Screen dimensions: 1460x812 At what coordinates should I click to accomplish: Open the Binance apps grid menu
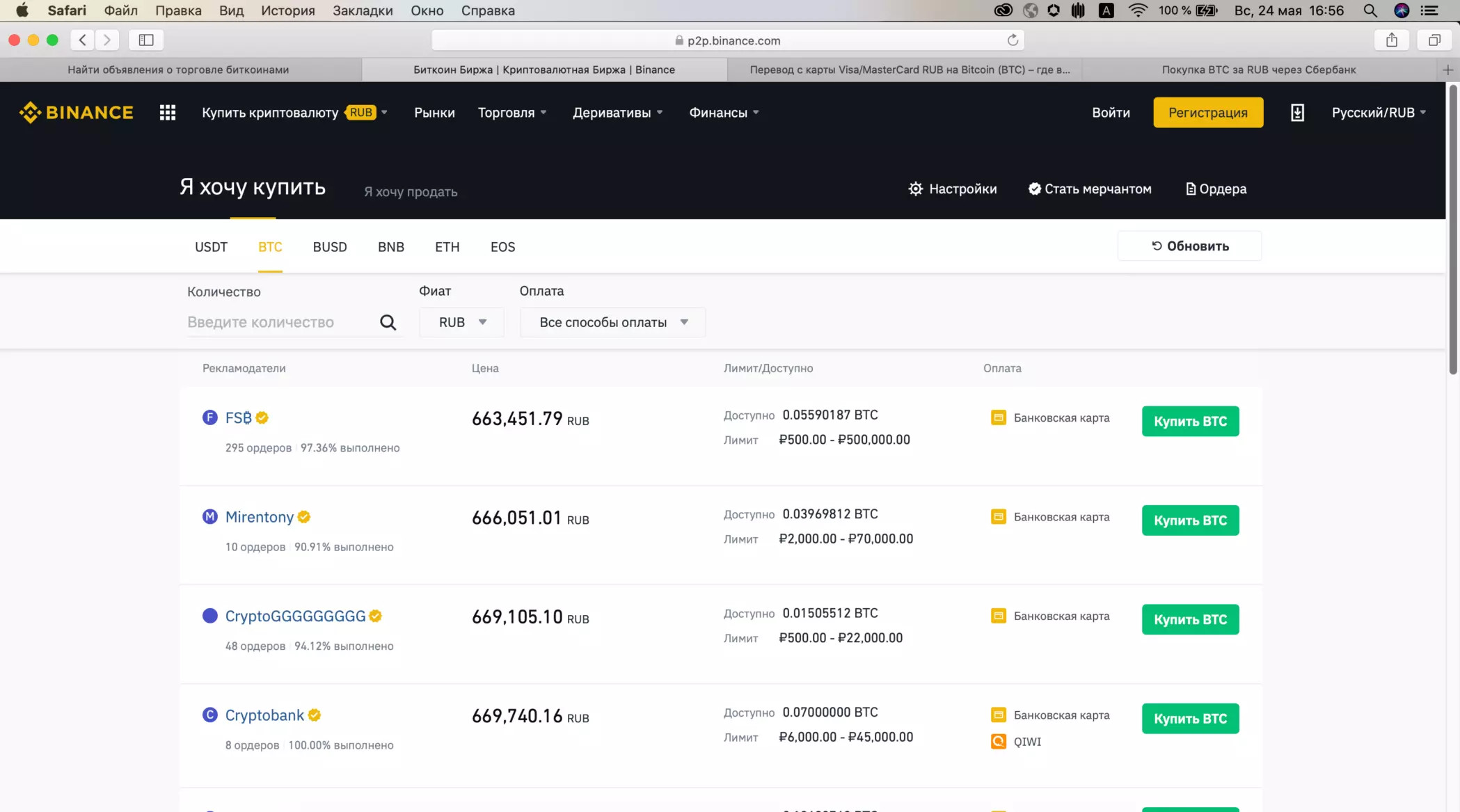pos(167,113)
